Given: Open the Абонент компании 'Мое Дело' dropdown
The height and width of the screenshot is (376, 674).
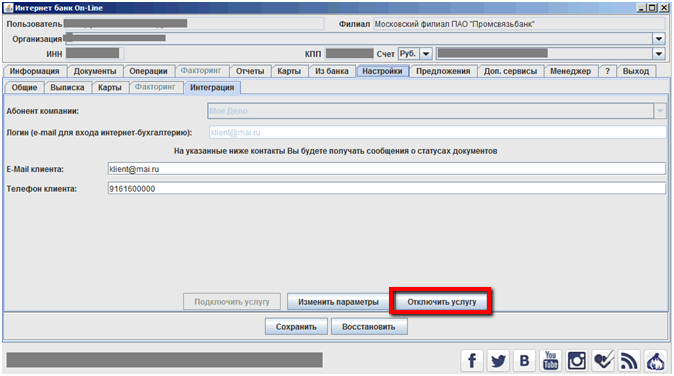Looking at the screenshot, I should click(x=436, y=111).
